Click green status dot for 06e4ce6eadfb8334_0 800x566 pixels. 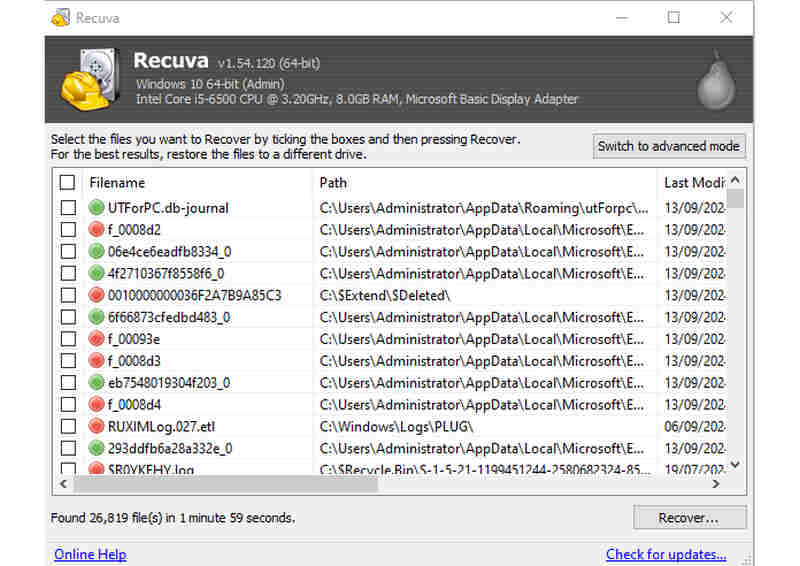point(96,251)
